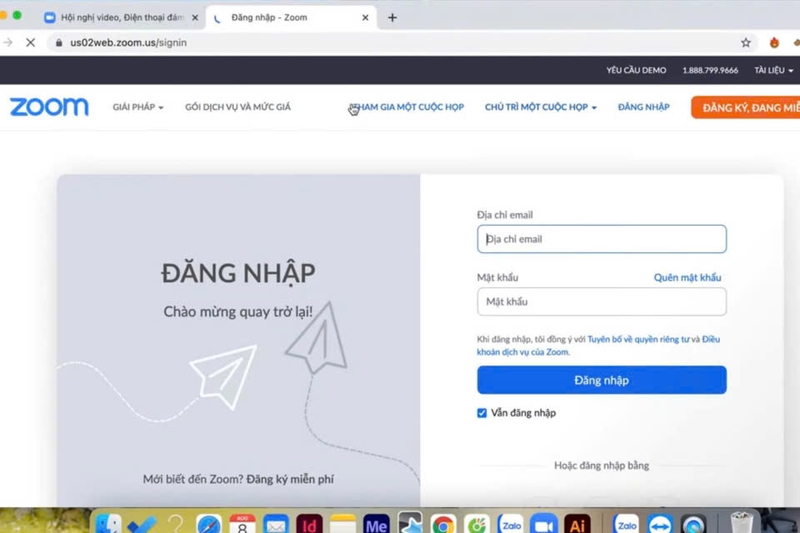The height and width of the screenshot is (533, 800).
Task: Open GÓI DỊCH VỤ VÀ MỨC GIÁ
Action: 238,107
